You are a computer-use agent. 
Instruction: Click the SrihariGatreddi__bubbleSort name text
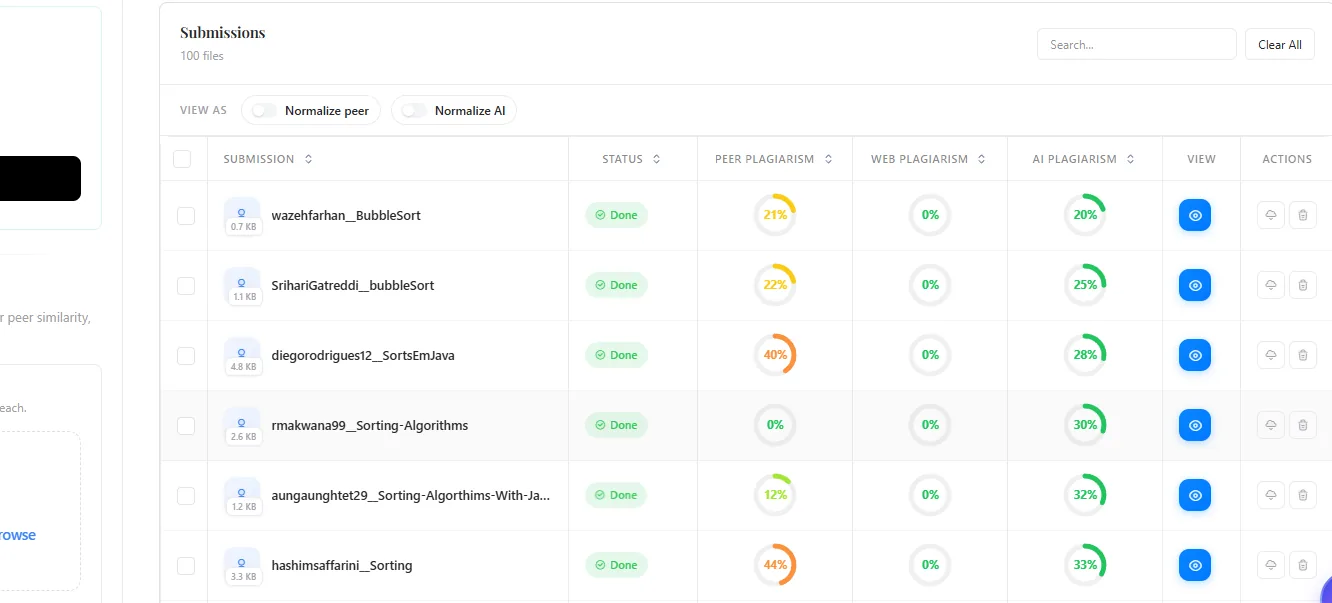353,285
